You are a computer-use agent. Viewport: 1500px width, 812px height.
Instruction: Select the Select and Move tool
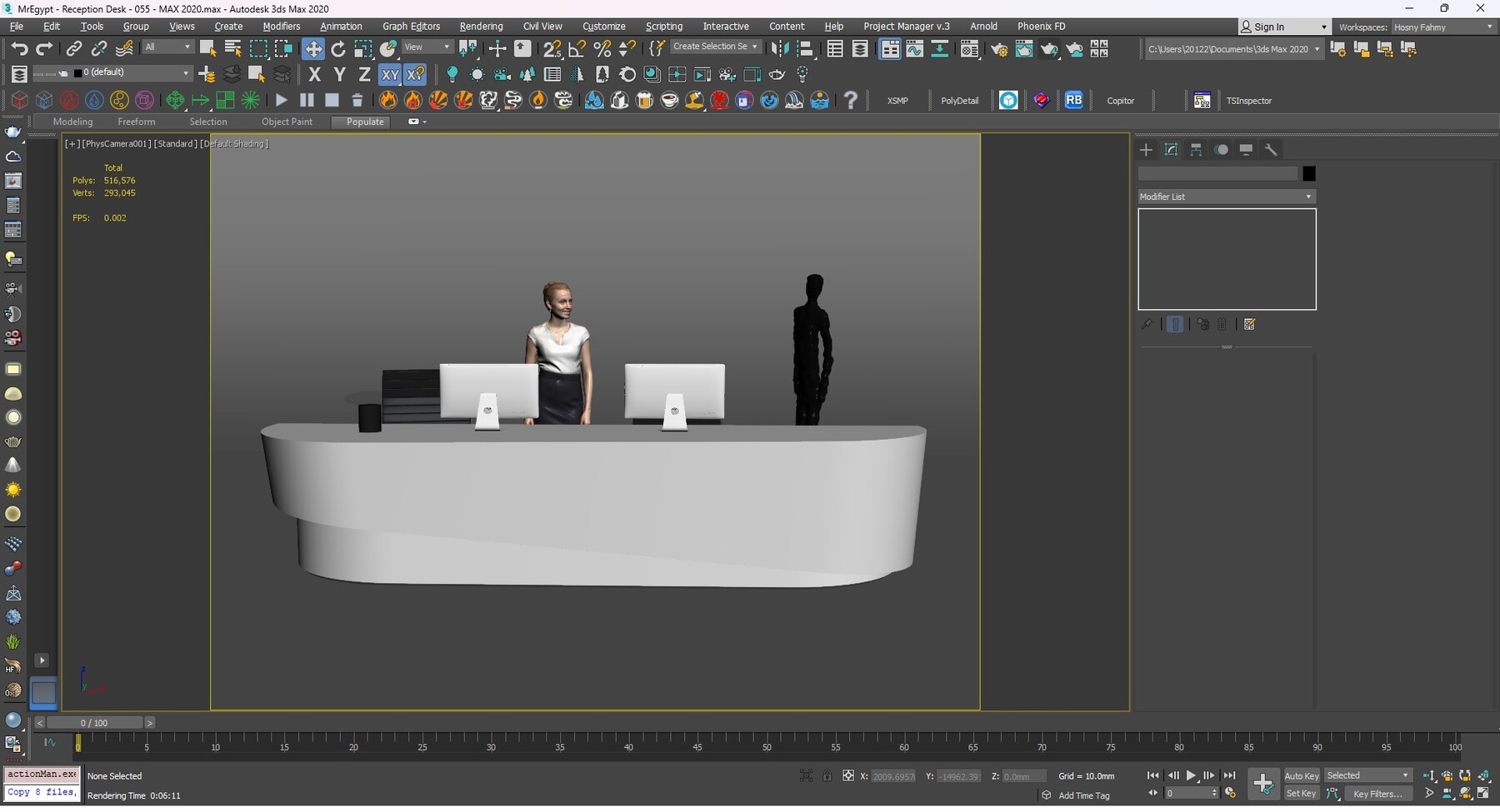[313, 49]
